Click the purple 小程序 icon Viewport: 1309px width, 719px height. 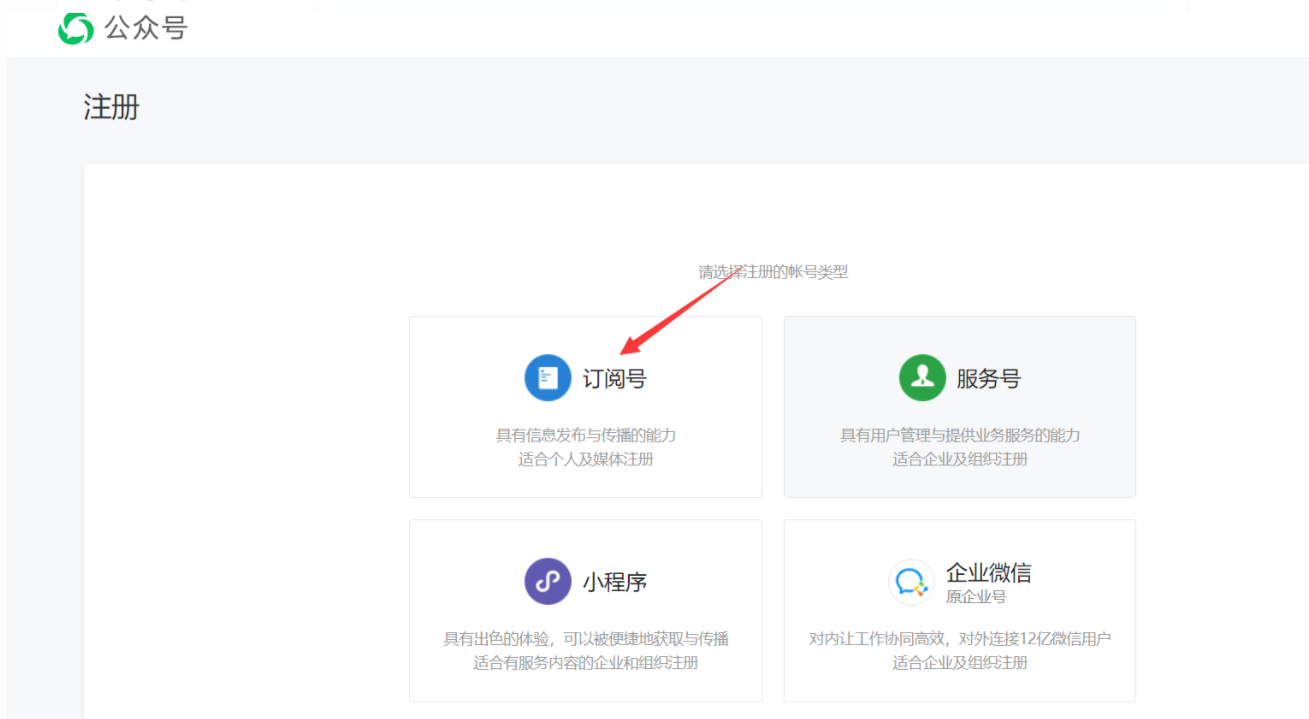click(548, 581)
